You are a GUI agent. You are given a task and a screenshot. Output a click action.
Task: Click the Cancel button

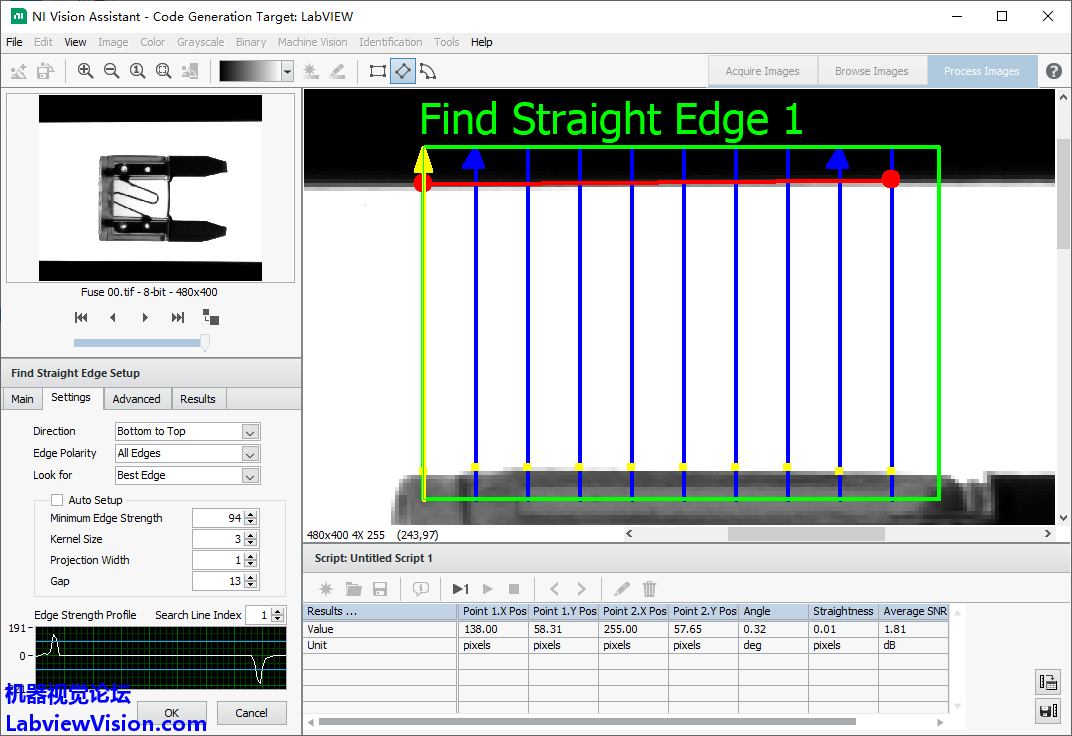point(251,713)
